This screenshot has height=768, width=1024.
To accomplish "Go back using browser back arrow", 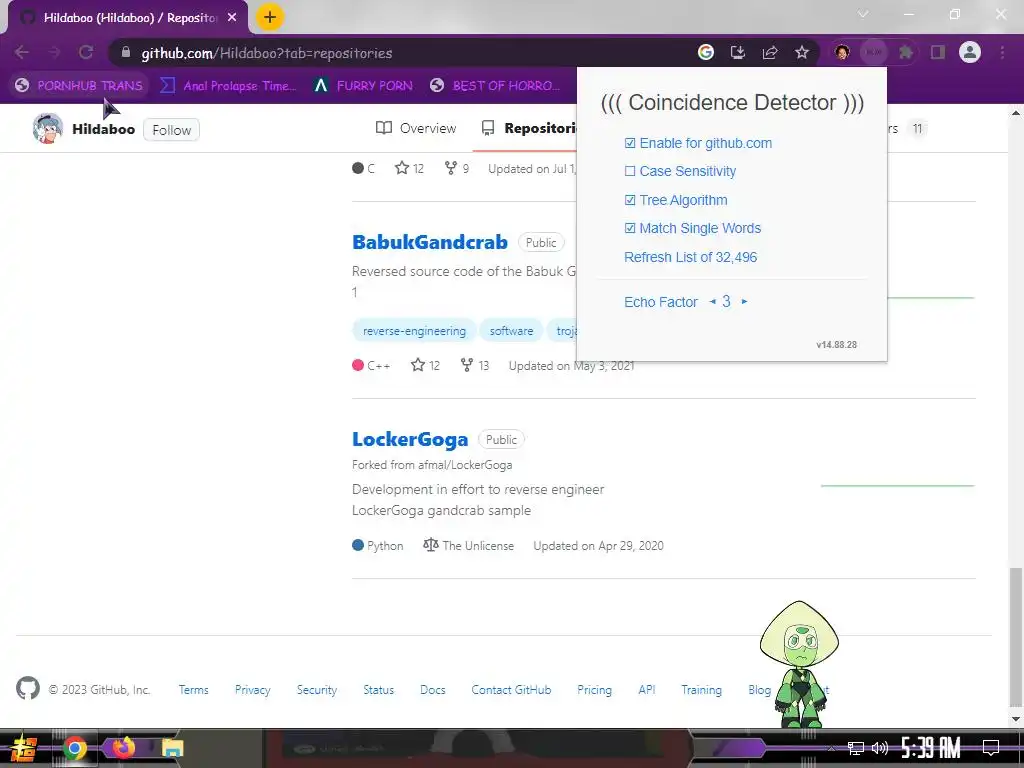I will click(22, 52).
